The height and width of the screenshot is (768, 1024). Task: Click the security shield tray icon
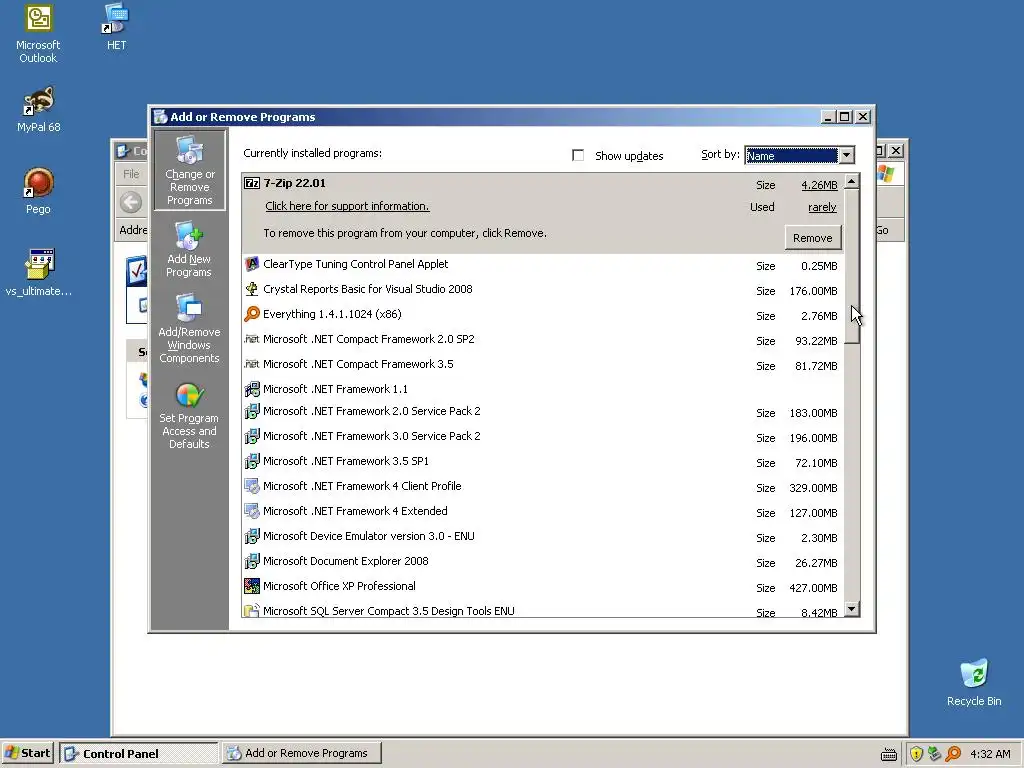[916, 754]
